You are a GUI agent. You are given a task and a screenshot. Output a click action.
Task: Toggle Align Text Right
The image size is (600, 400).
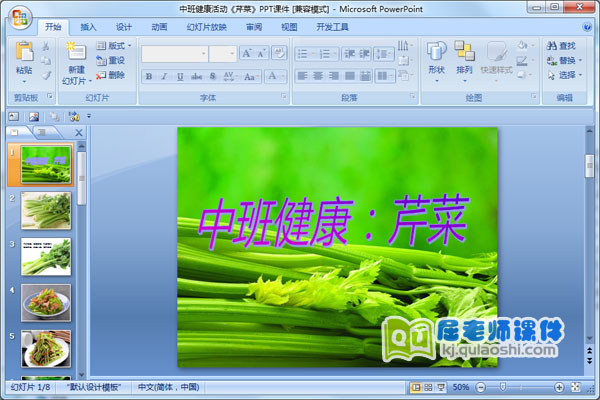334,76
